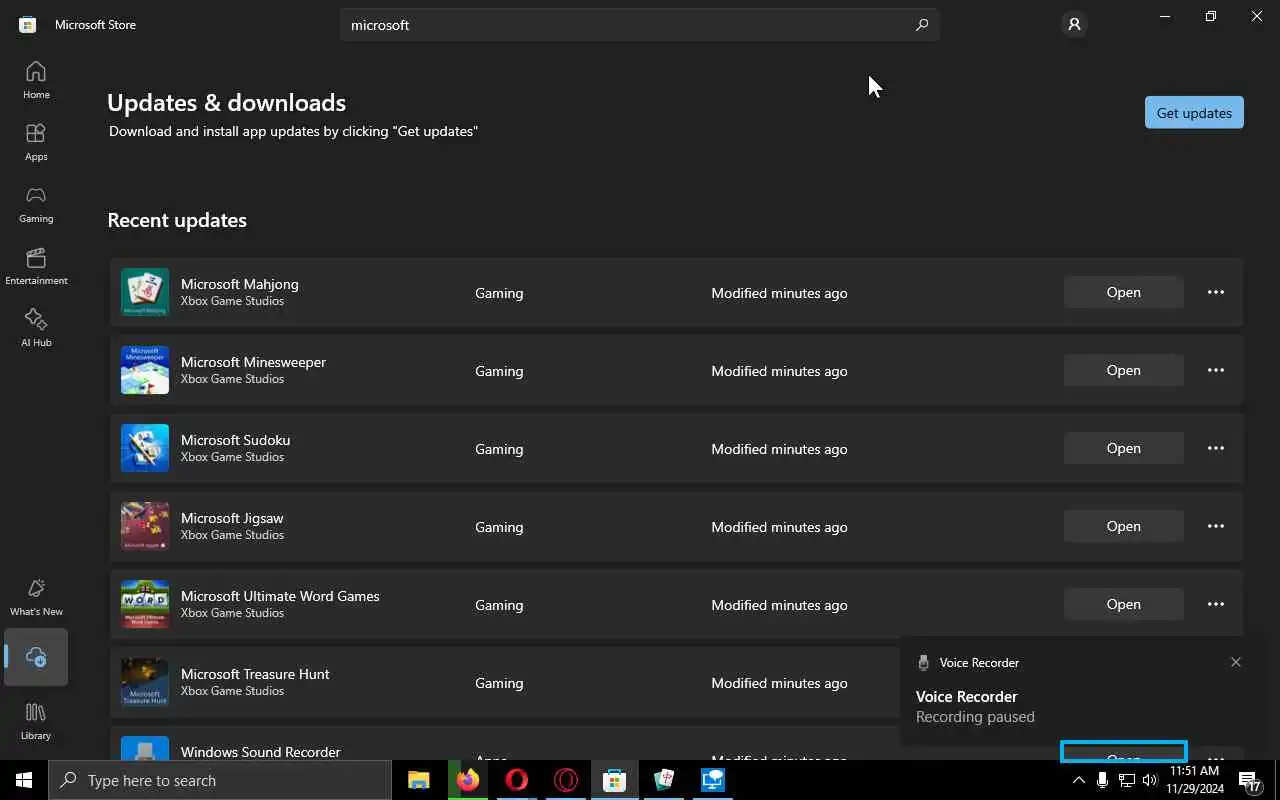
Task: Open Microsoft Sudoku
Action: coord(1123,448)
